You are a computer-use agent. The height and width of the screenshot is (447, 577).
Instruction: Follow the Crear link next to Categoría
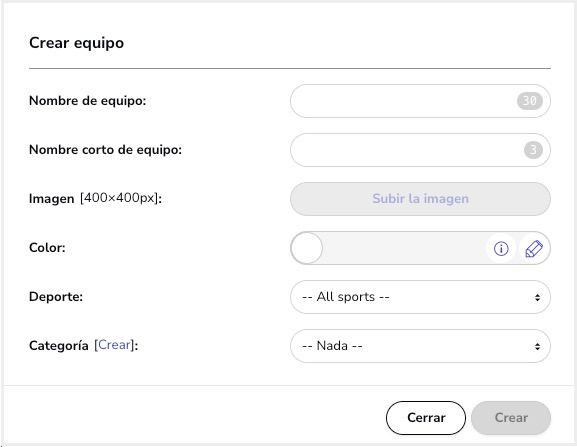coord(114,345)
